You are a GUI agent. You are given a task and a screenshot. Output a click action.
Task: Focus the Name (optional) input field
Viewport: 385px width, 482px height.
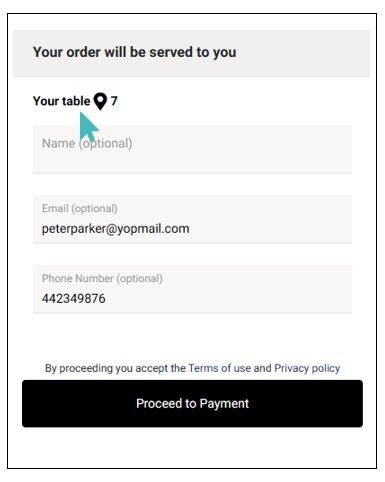pos(192,149)
